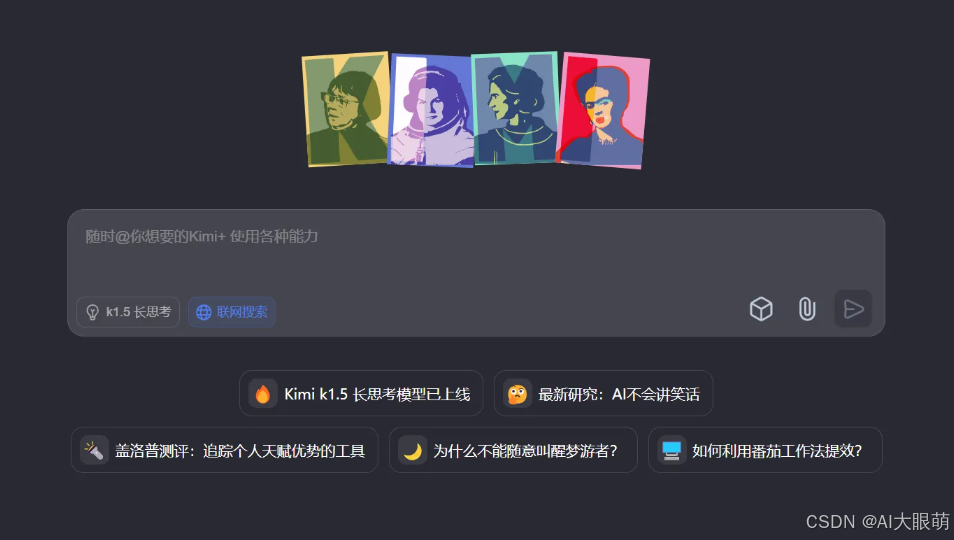
Task: Click the green K portrait card in logo
Action: [346, 109]
